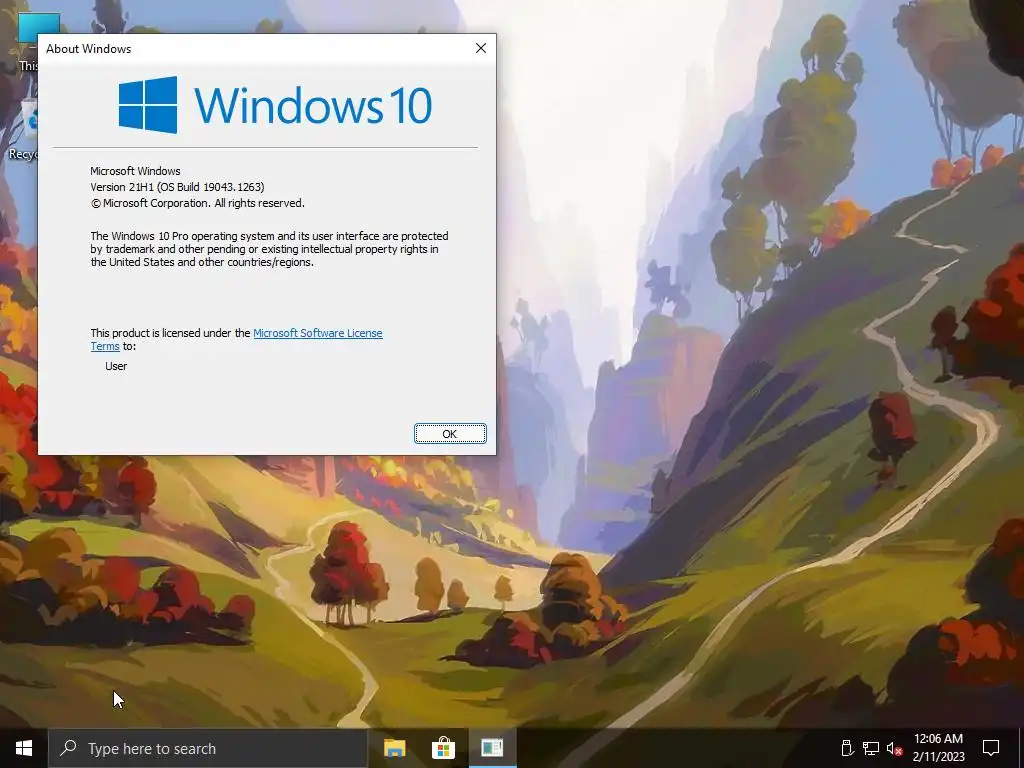Click the About Windows title bar text
1024x768 pixels.
(x=88, y=49)
